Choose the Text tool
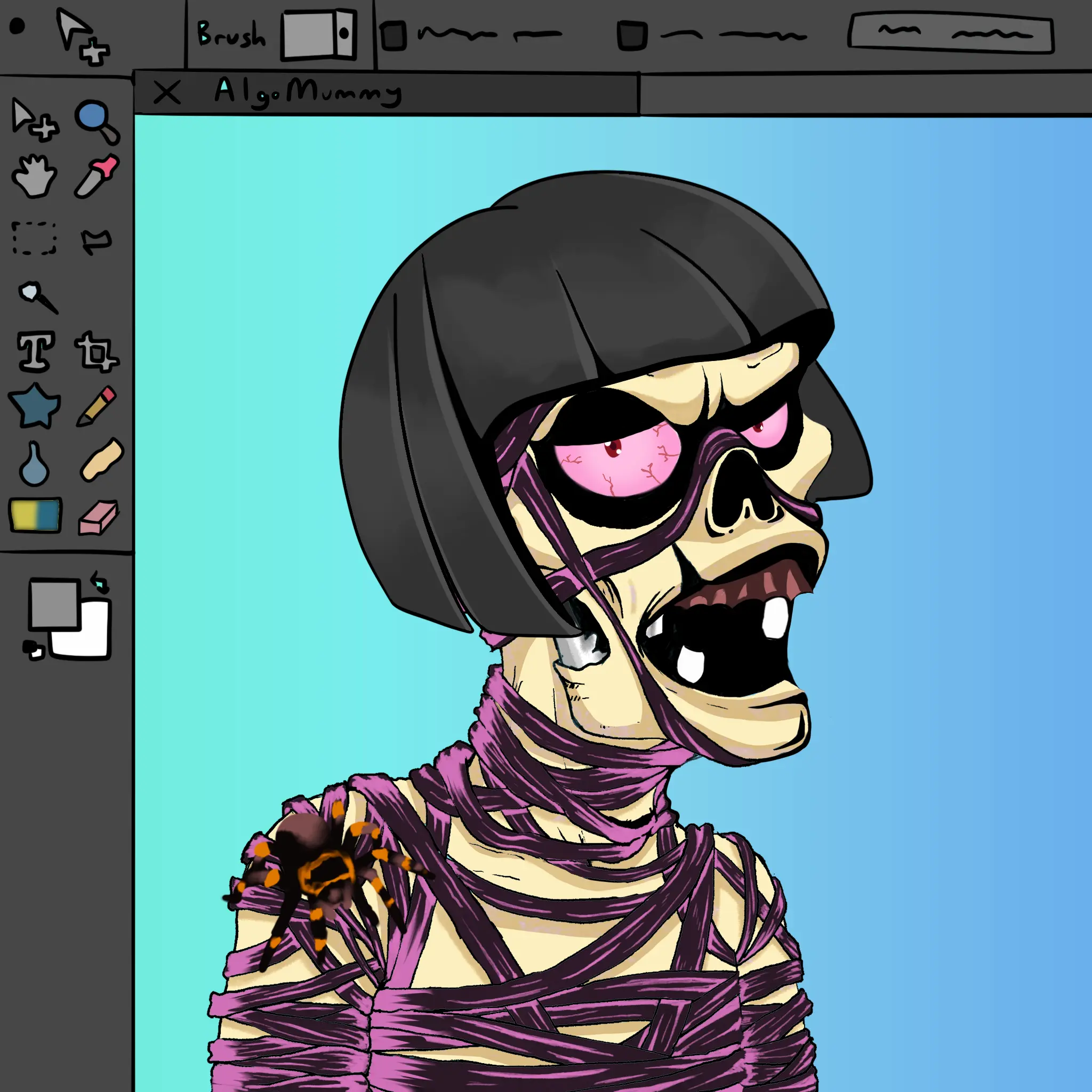 (36, 351)
